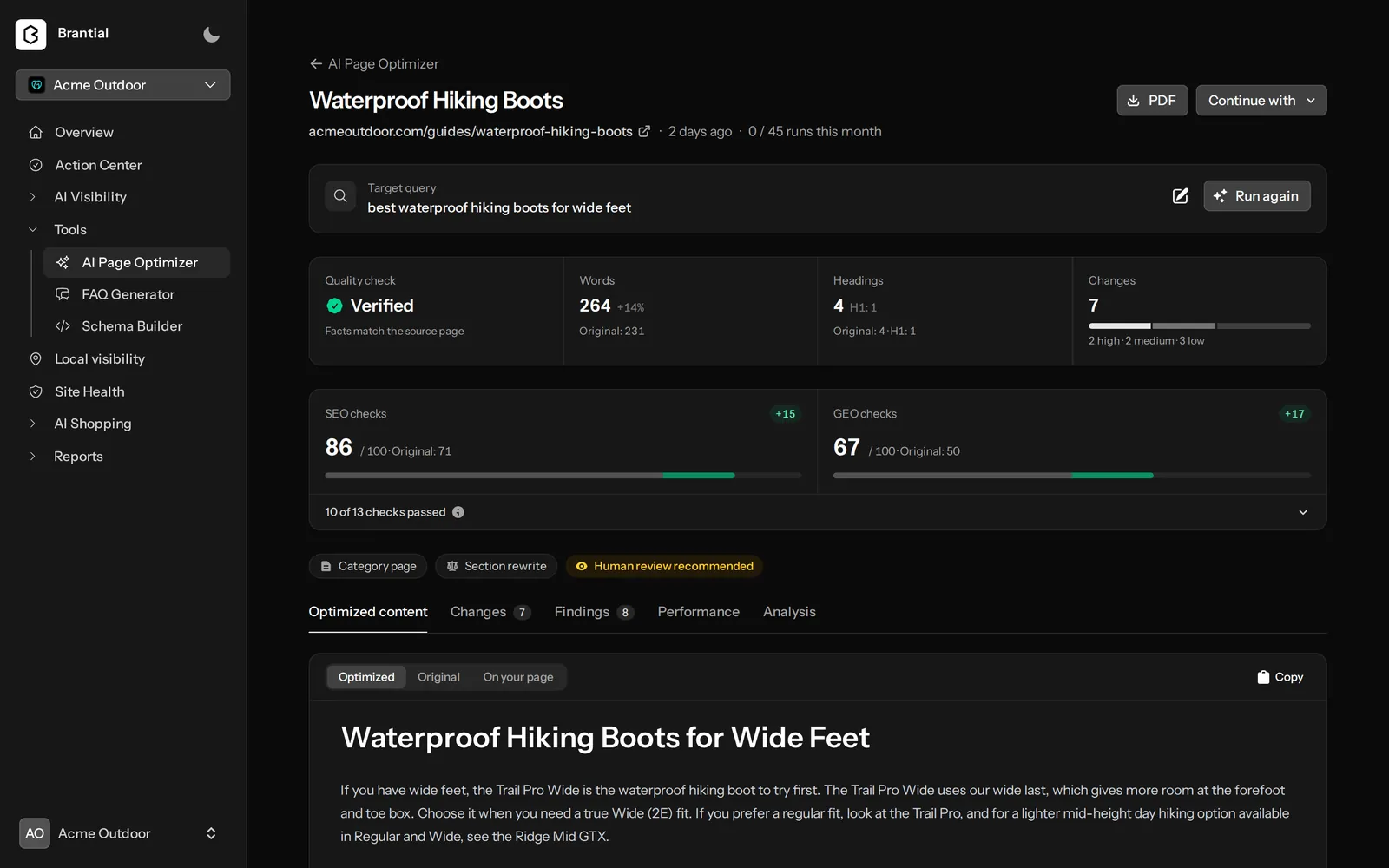Click the Changes severity bar
The height and width of the screenshot is (868, 1389).
click(x=1199, y=326)
